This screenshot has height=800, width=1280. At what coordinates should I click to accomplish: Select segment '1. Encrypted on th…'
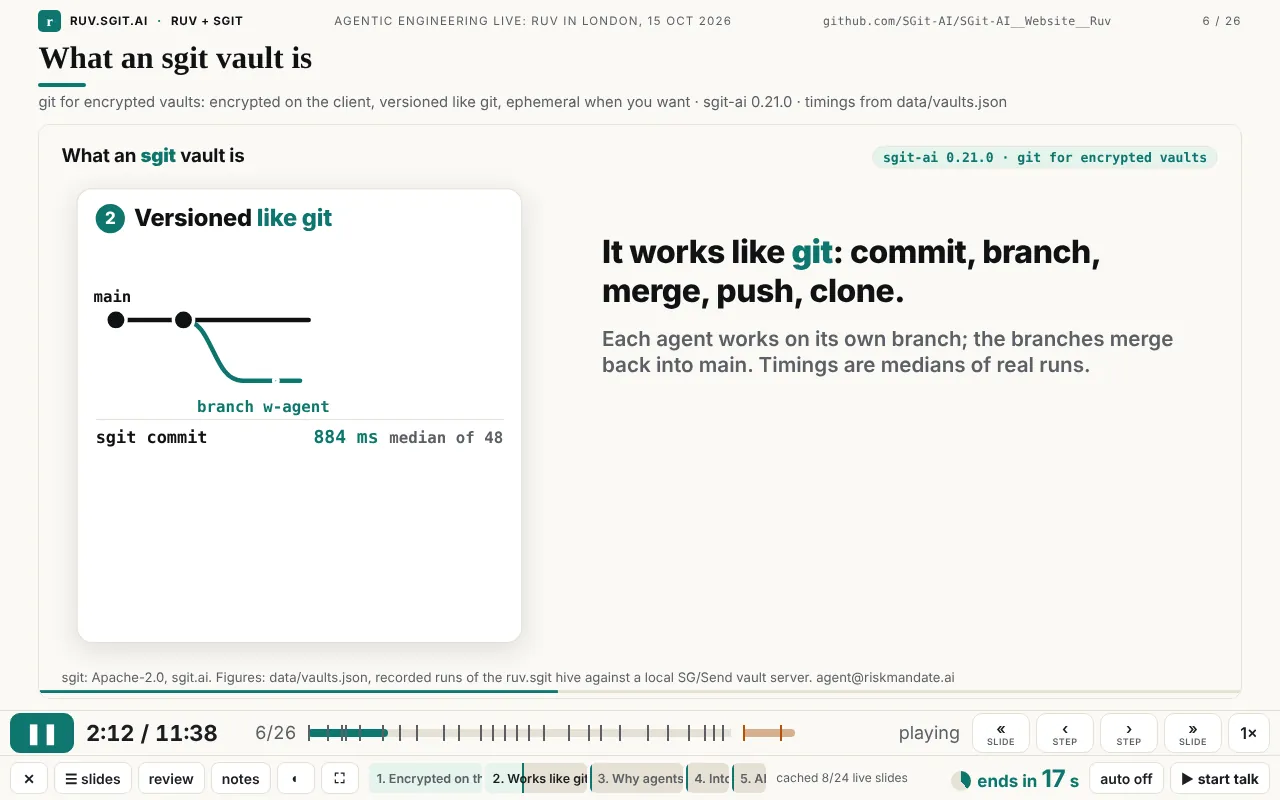tap(427, 779)
